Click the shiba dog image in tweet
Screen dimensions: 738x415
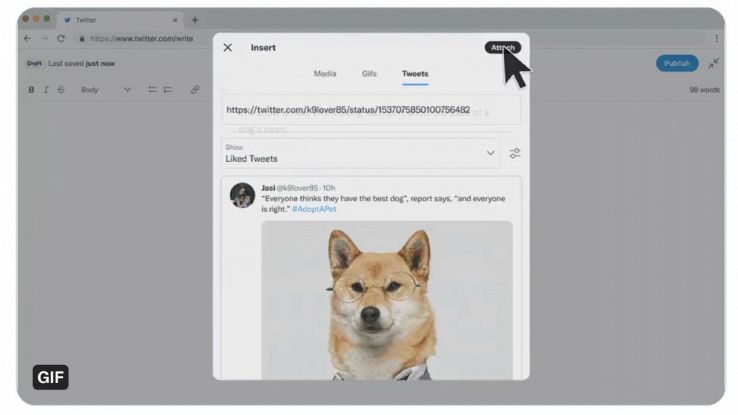(387, 300)
